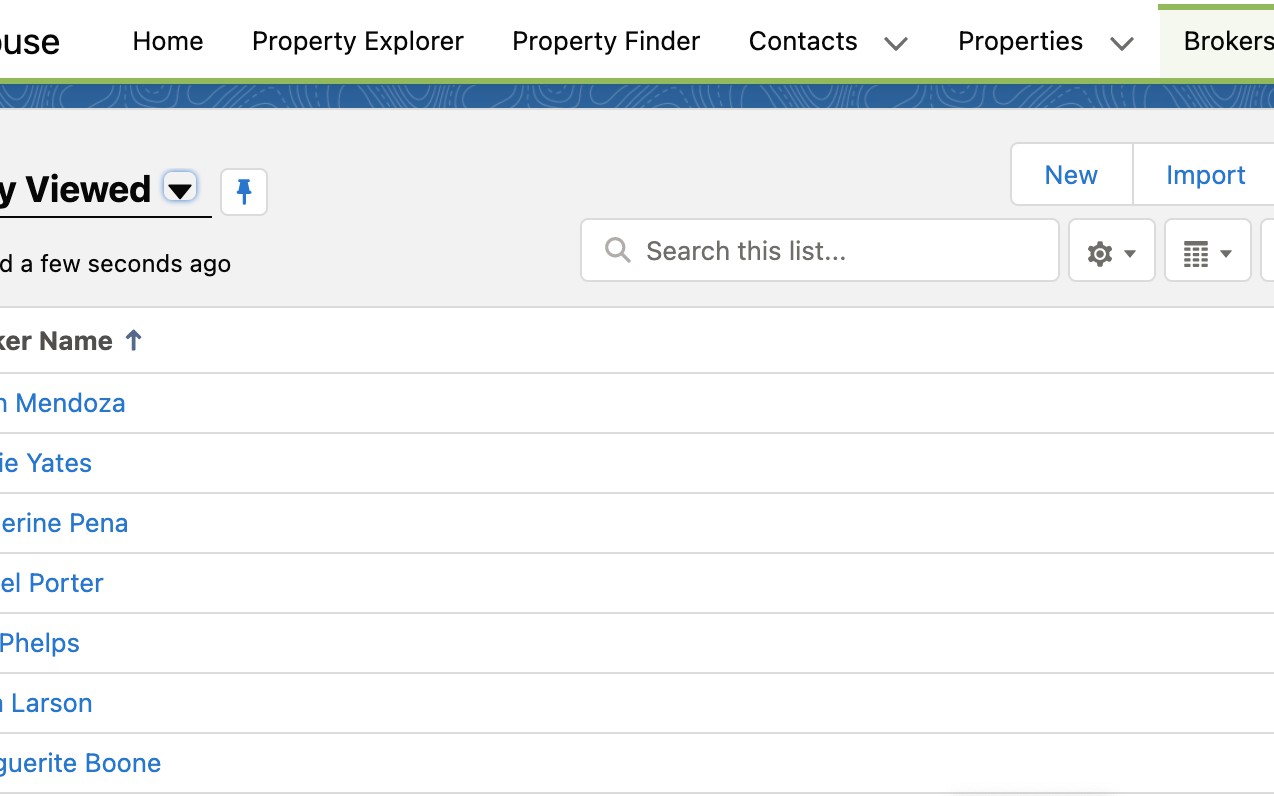This screenshot has width=1274, height=796.
Task: Open the Larson broker record
Action: [48, 703]
